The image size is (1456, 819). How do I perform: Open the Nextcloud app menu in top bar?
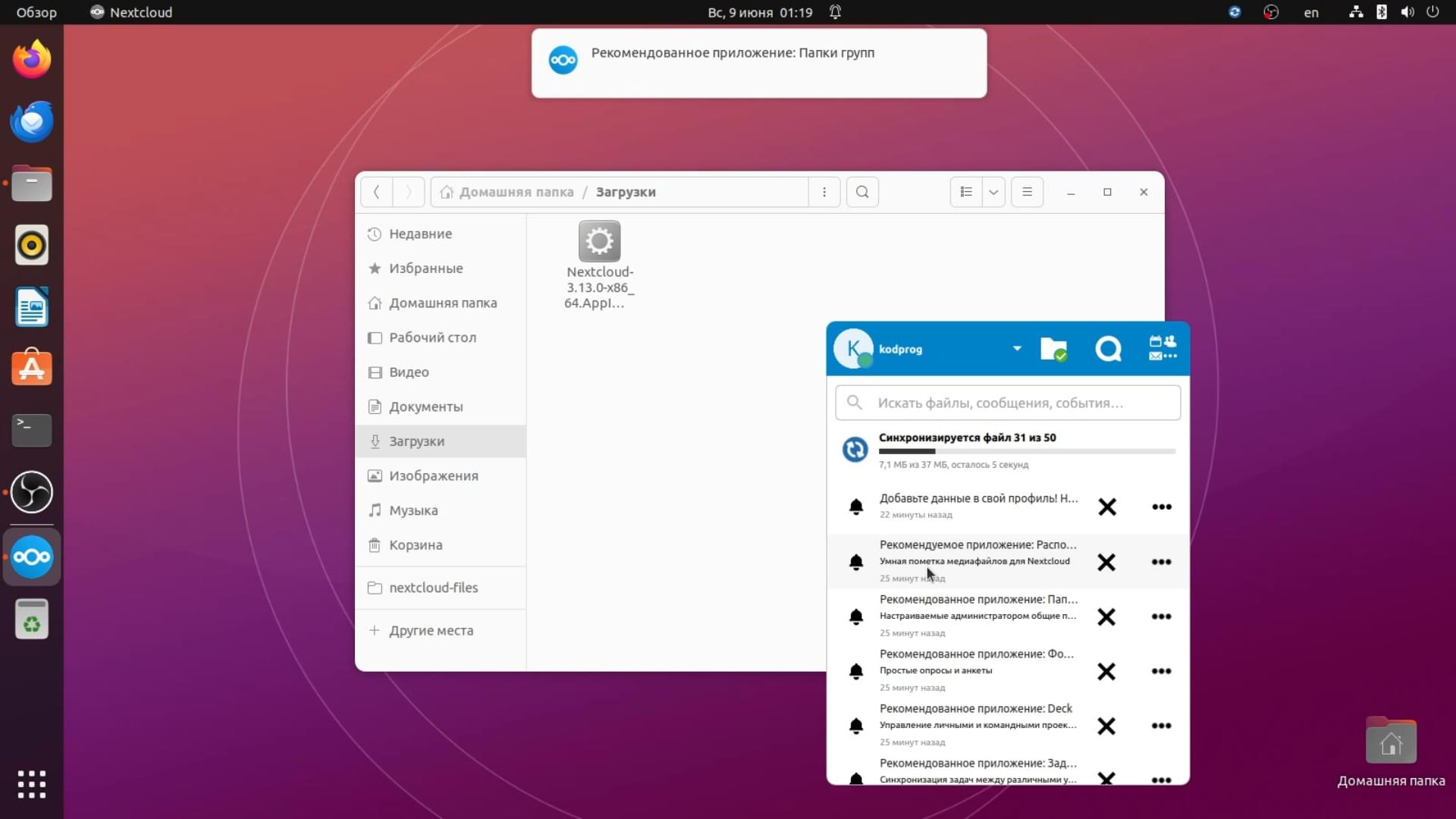point(131,12)
